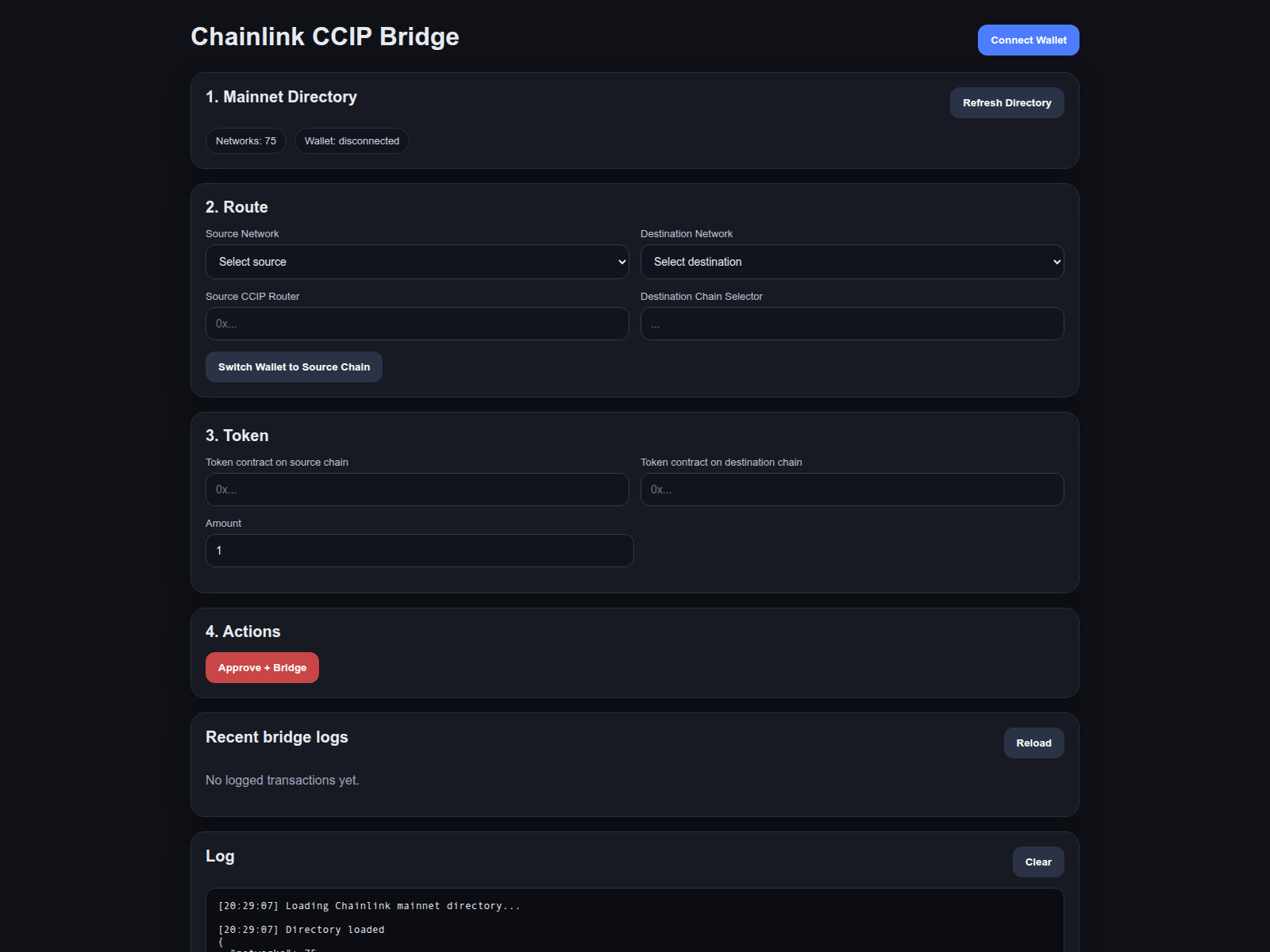Click the Networks: 75 badge
This screenshot has height=952, width=1270.
coord(246,140)
